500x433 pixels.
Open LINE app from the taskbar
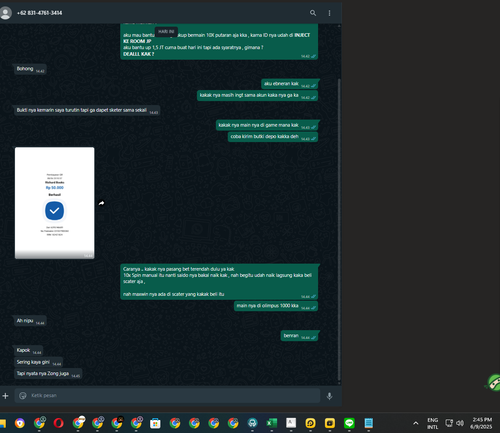(349, 423)
